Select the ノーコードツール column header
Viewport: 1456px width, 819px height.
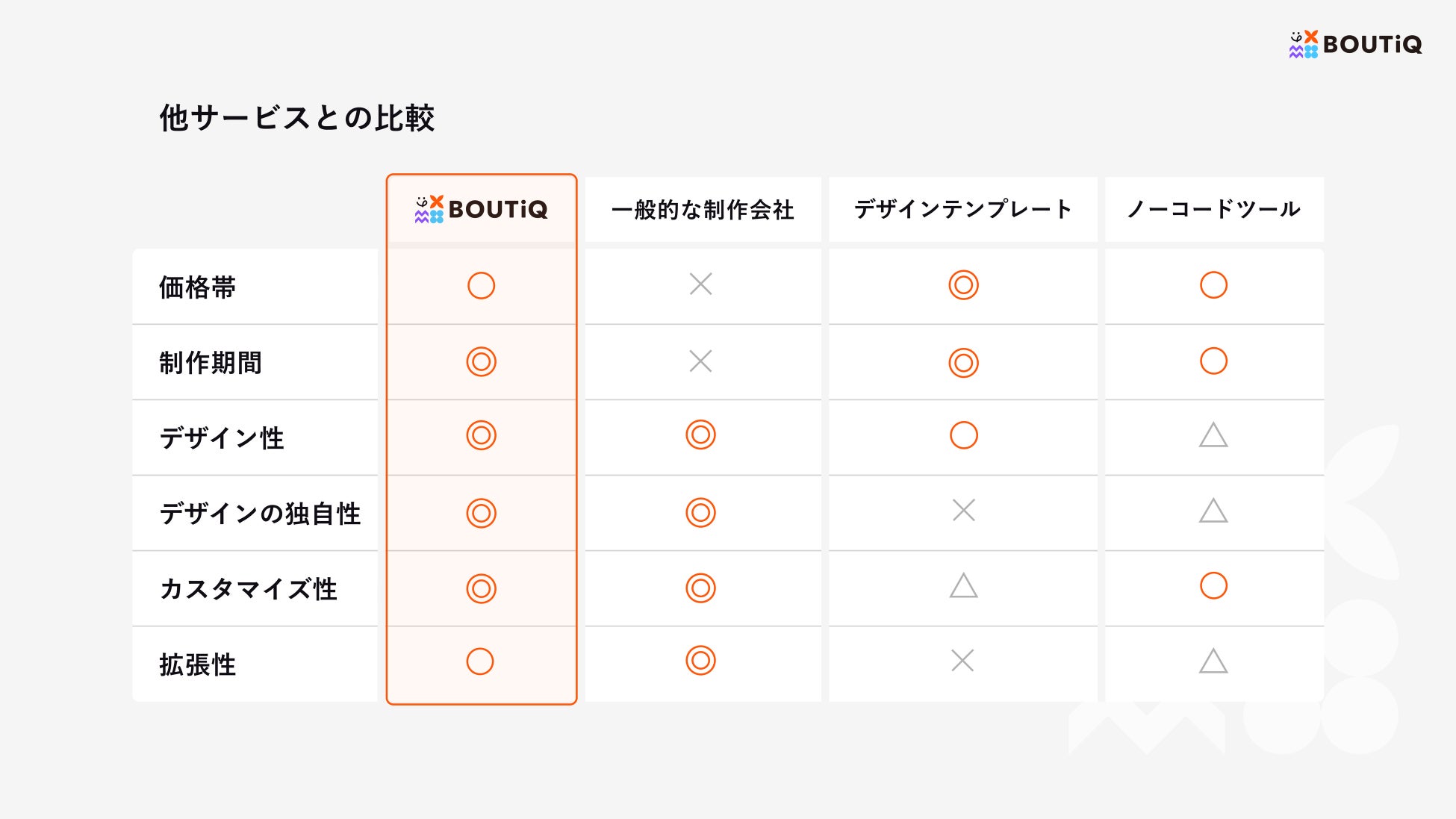point(1214,209)
